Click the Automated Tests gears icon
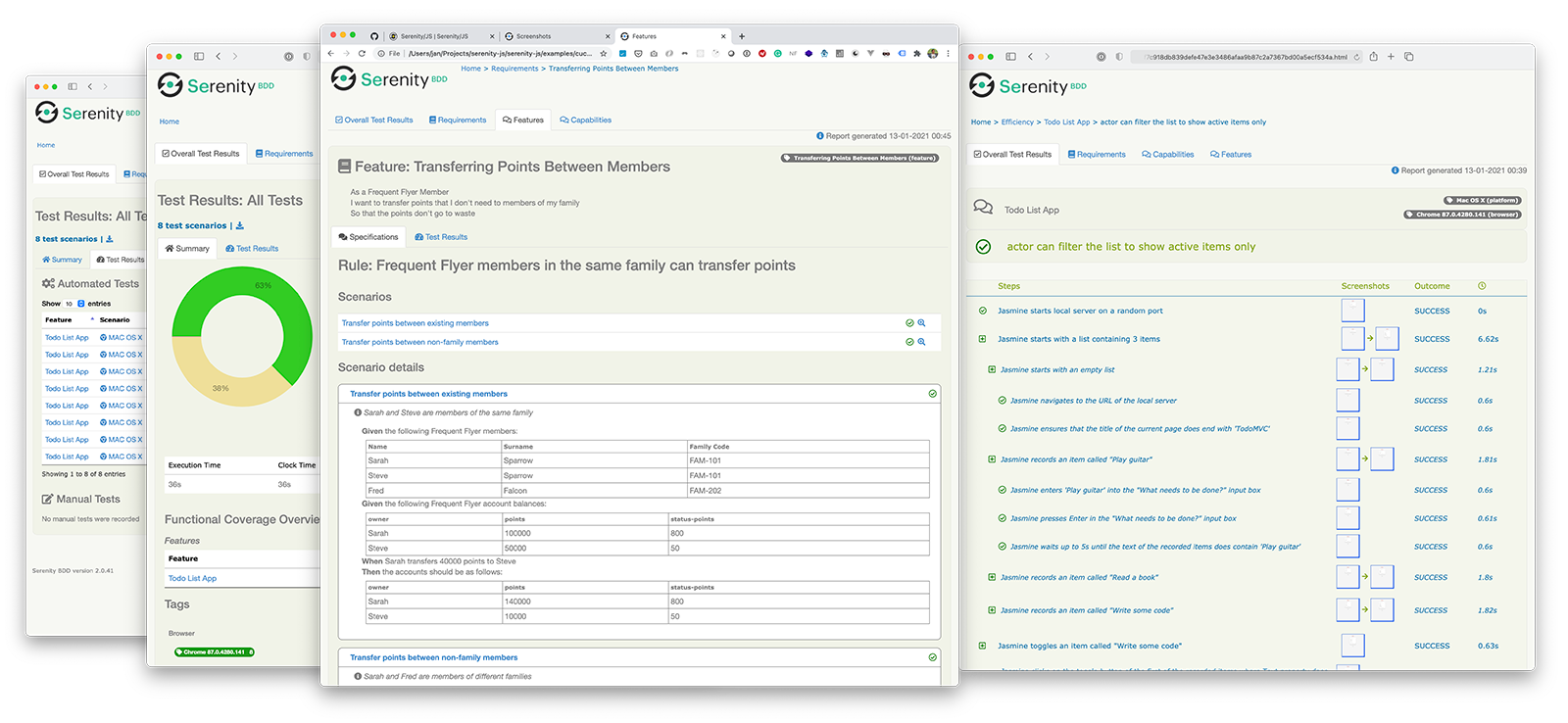 tap(48, 283)
